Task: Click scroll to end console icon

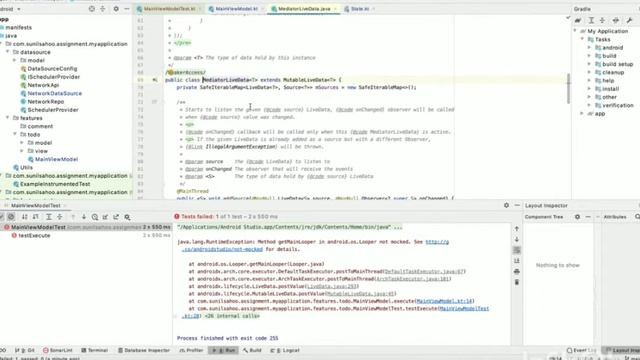Action: [517, 260]
